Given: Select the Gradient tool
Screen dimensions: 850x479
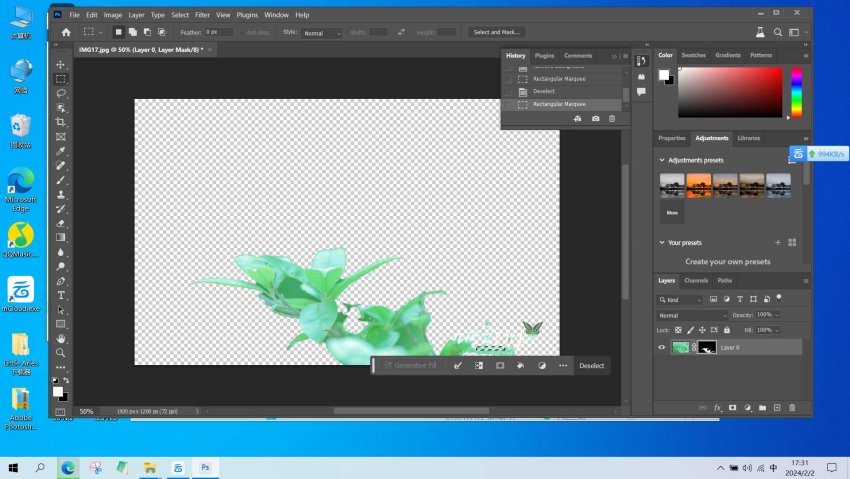Looking at the screenshot, I should pos(61,237).
